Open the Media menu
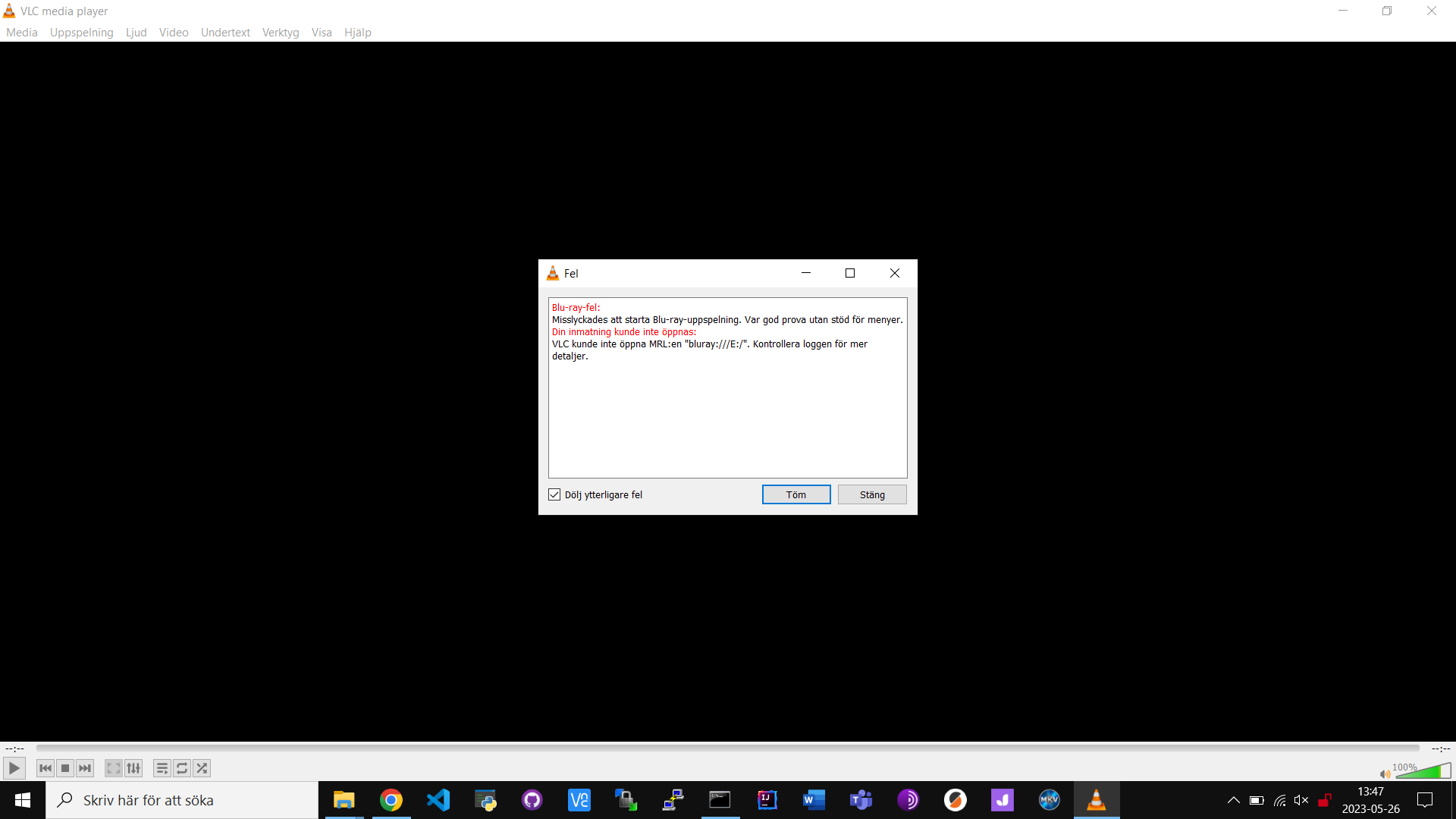Viewport: 1456px width, 819px height. coord(22,32)
